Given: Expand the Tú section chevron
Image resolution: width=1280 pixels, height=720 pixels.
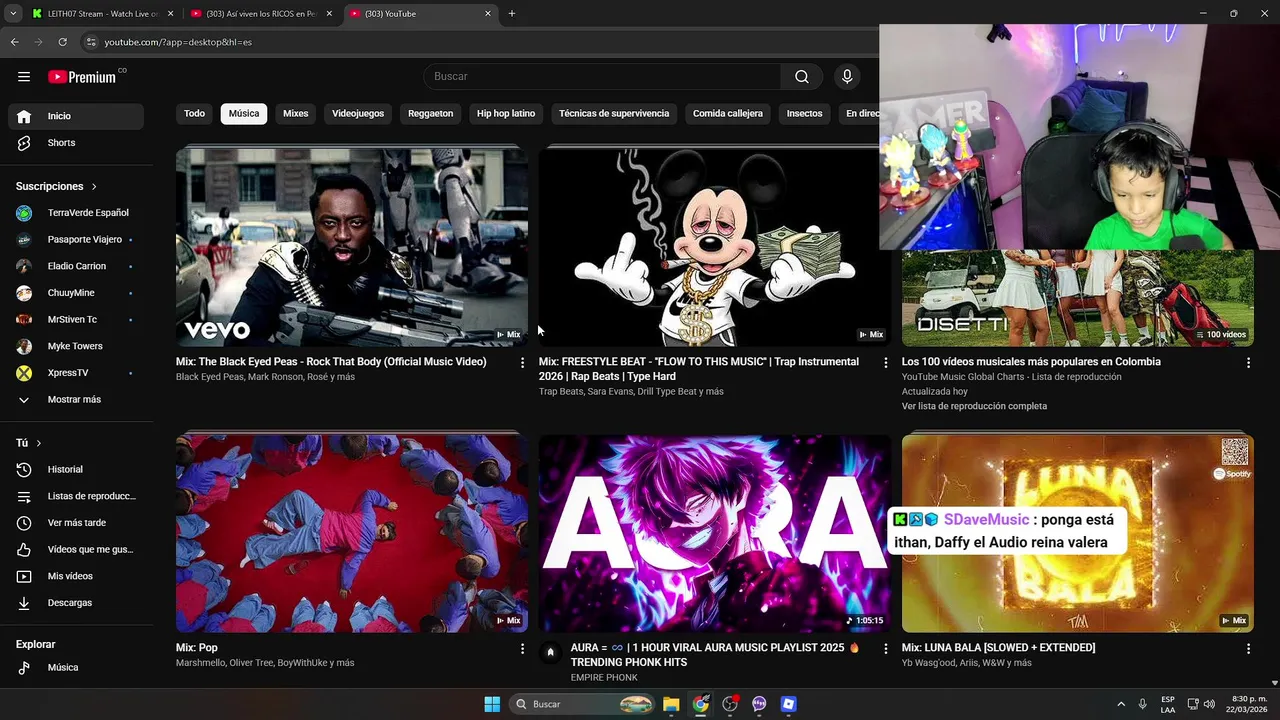Looking at the screenshot, I should tap(39, 443).
